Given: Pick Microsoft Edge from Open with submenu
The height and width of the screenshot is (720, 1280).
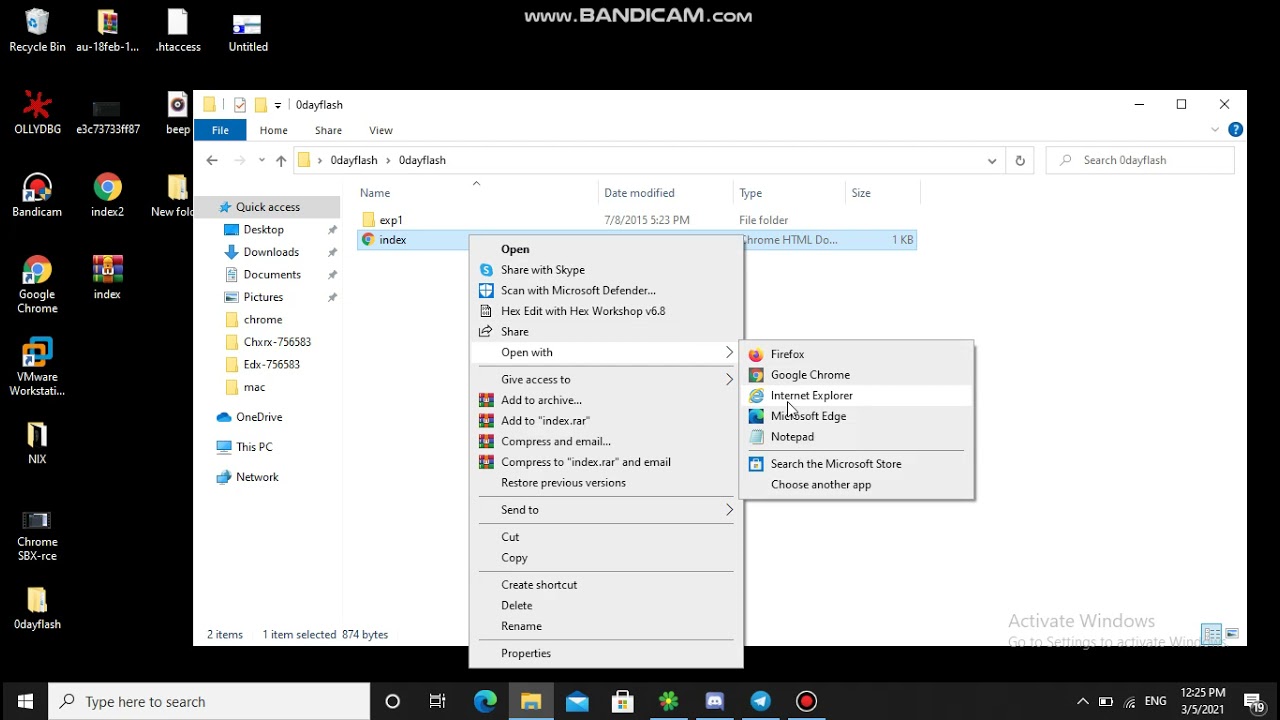Looking at the screenshot, I should pos(856,416).
